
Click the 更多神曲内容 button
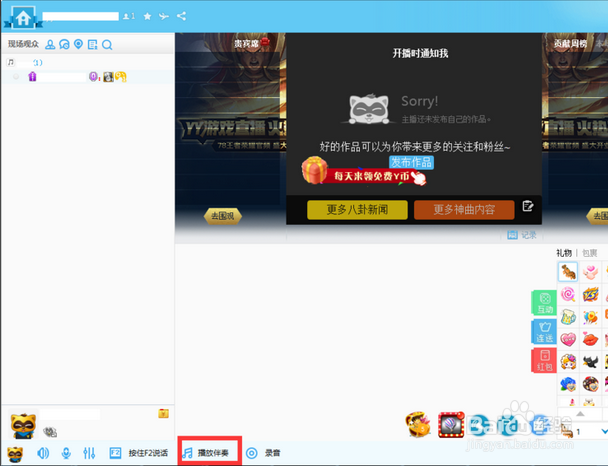point(464,210)
